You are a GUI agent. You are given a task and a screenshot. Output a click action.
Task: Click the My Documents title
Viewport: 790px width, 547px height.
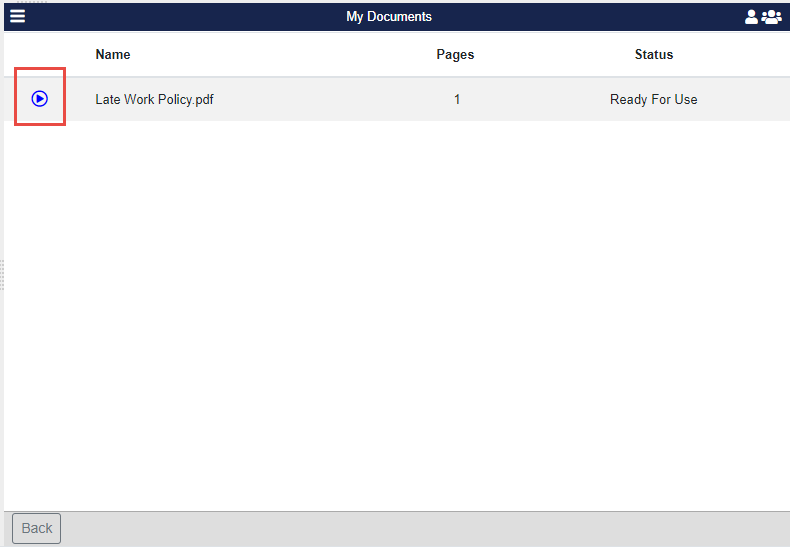[x=389, y=17]
